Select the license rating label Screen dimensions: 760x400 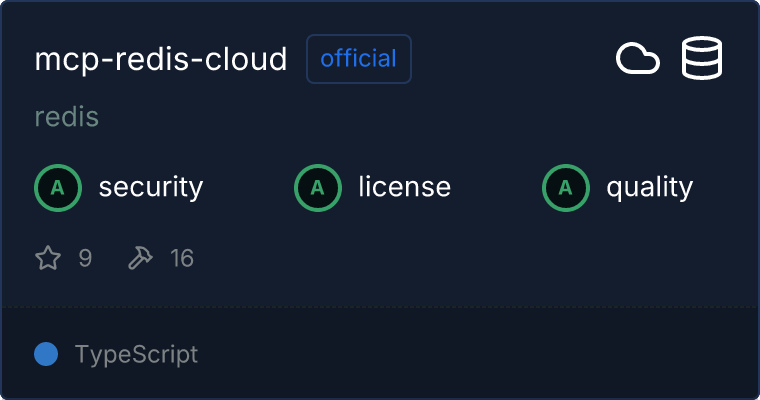pos(404,187)
